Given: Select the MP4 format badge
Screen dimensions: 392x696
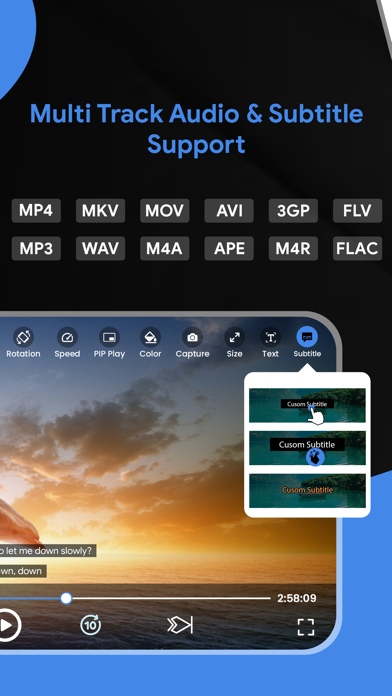Looking at the screenshot, I should [36, 210].
